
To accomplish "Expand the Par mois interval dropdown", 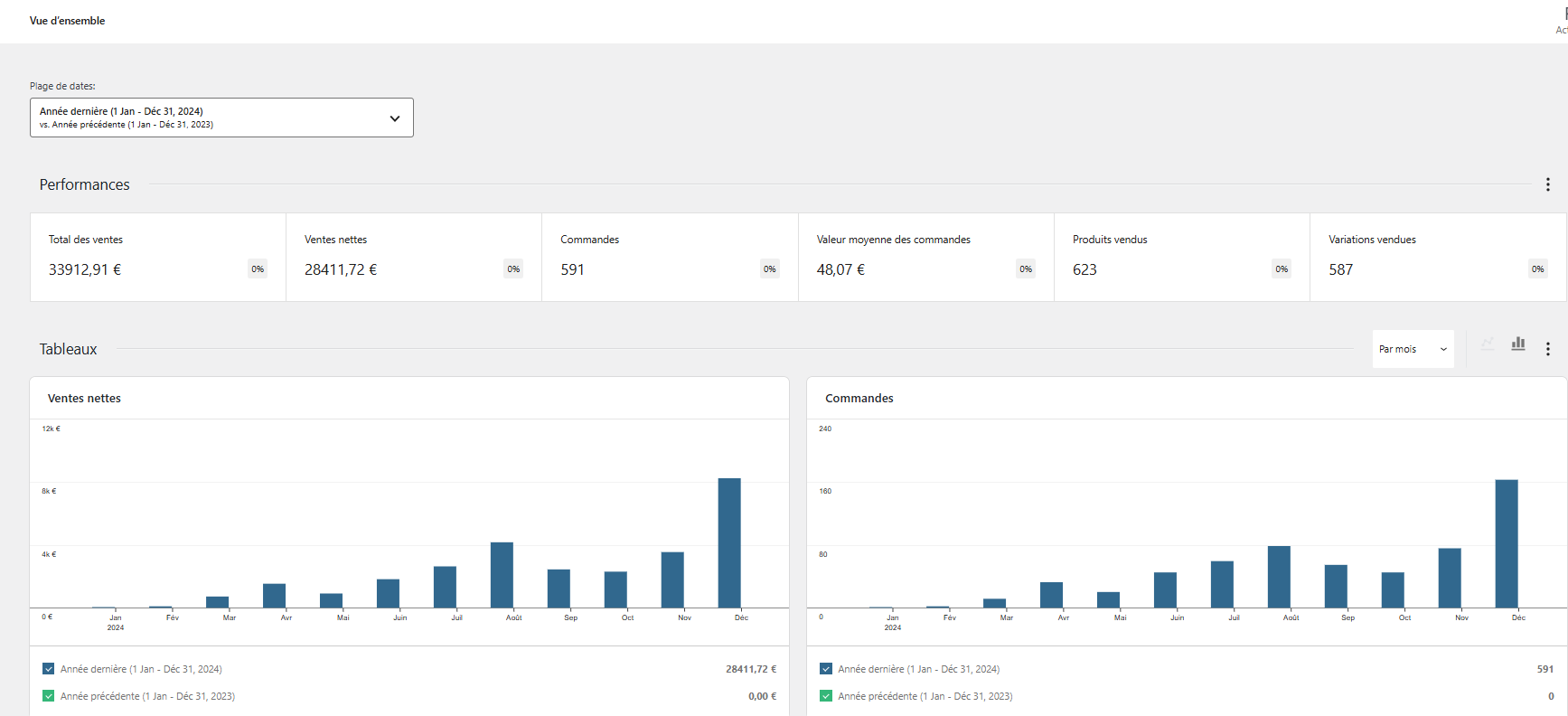I will pos(1413,349).
